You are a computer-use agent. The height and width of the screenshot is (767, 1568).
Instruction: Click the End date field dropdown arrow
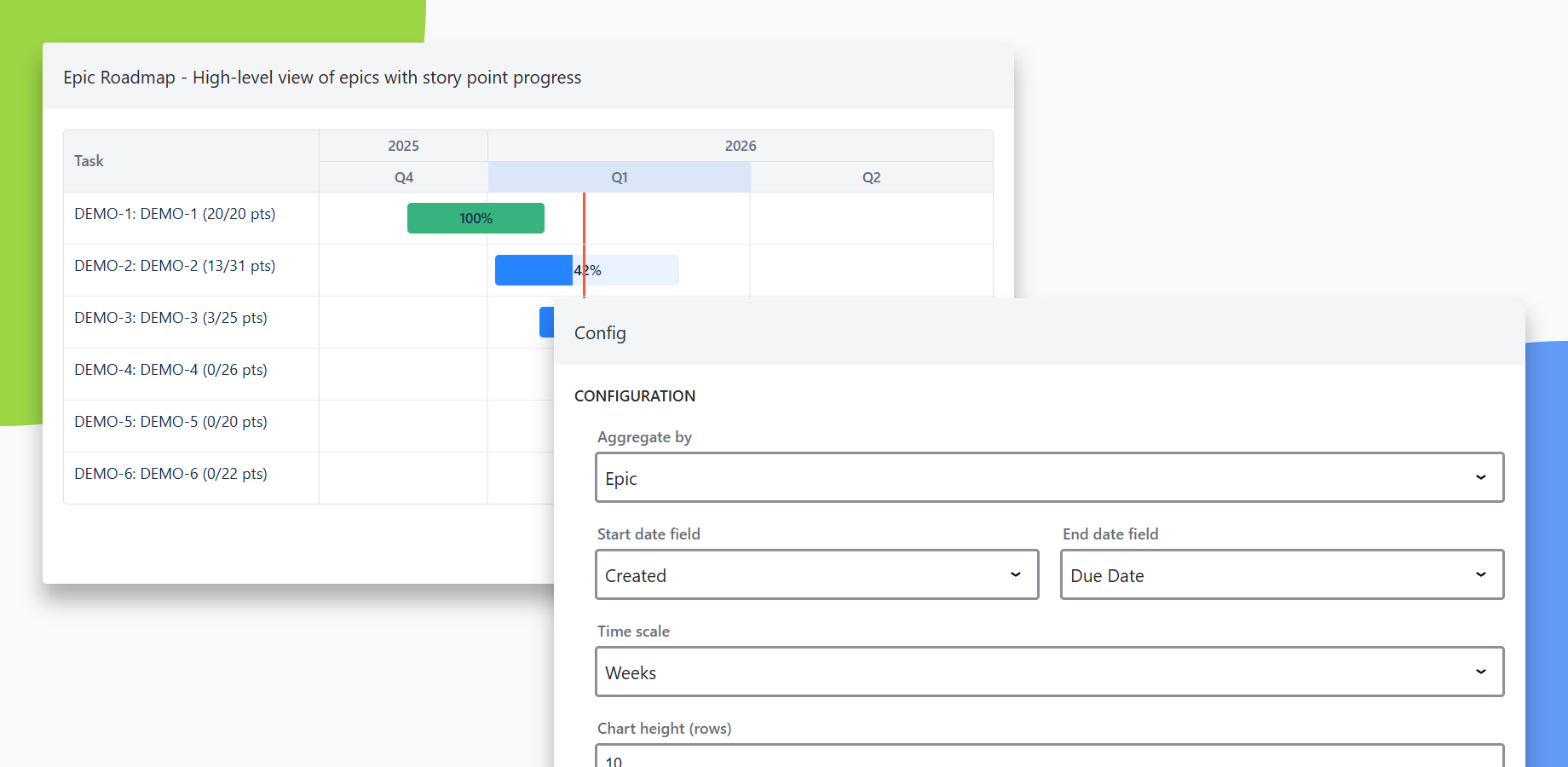pos(1480,574)
